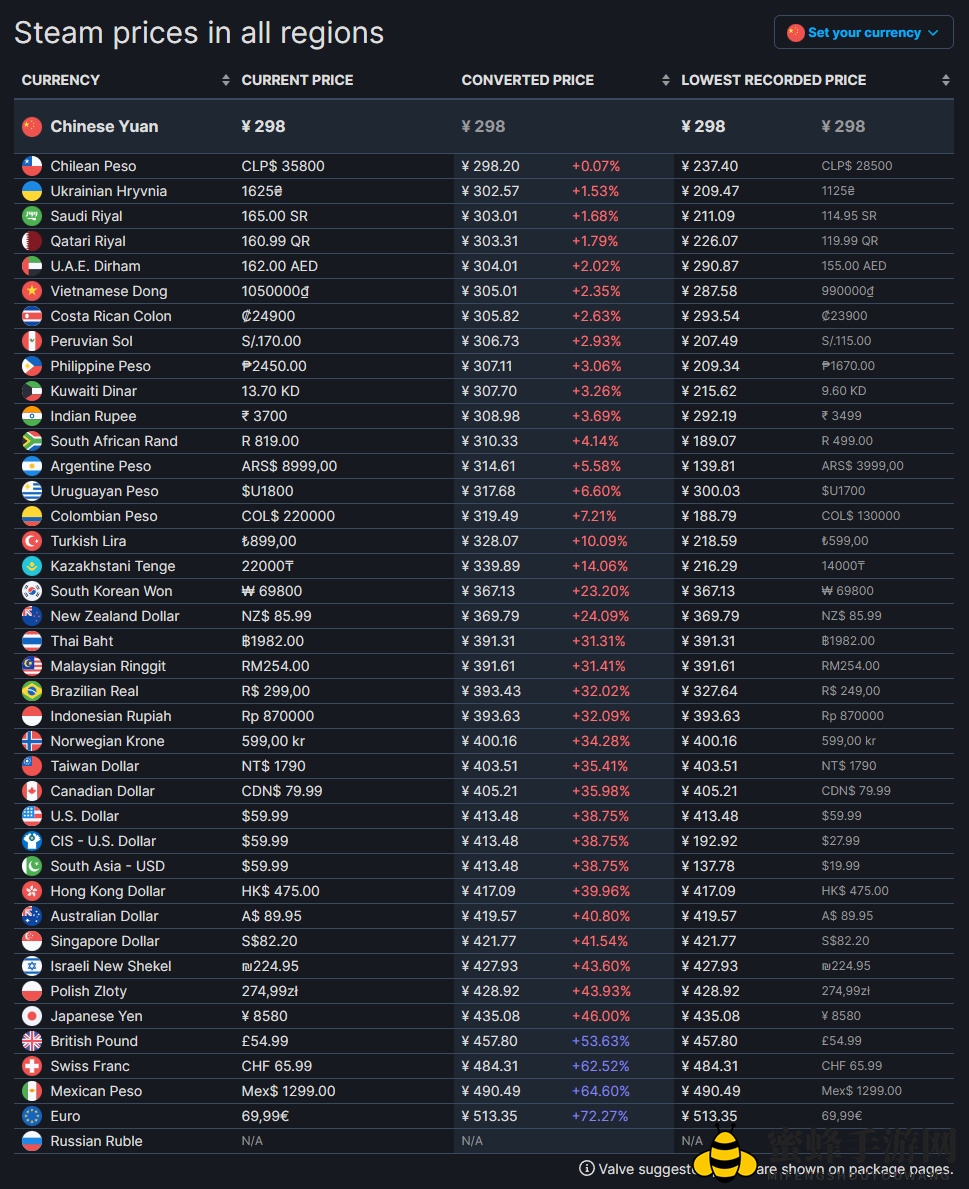This screenshot has height=1189, width=969.
Task: Select the Euro flag icon
Action: (32, 1116)
